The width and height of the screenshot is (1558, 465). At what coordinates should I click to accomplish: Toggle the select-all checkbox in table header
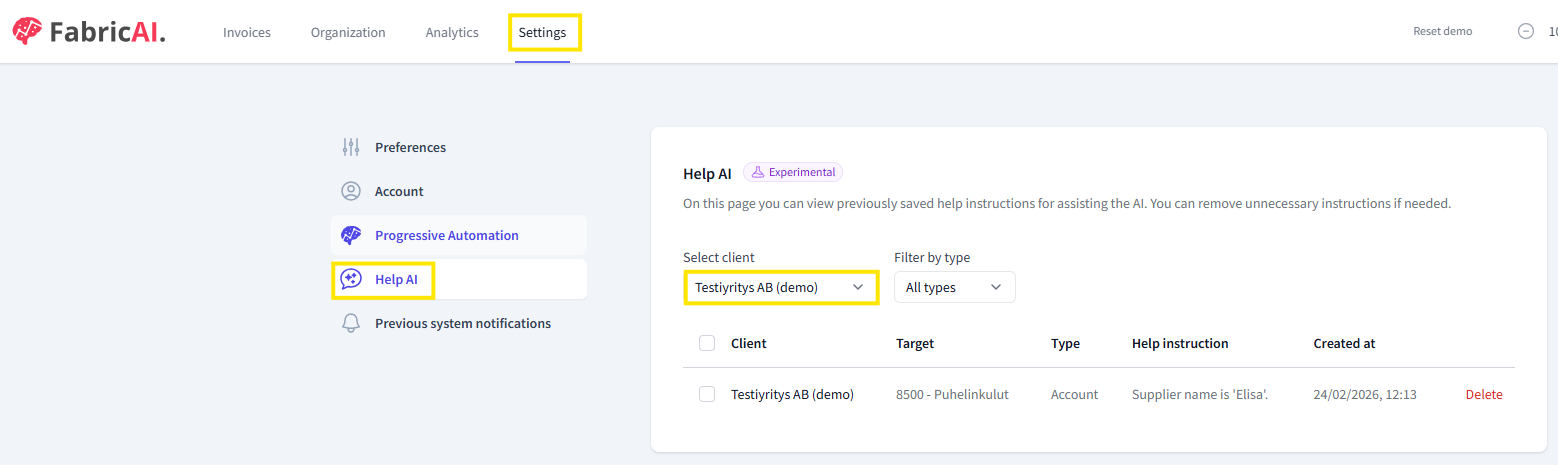(x=707, y=343)
